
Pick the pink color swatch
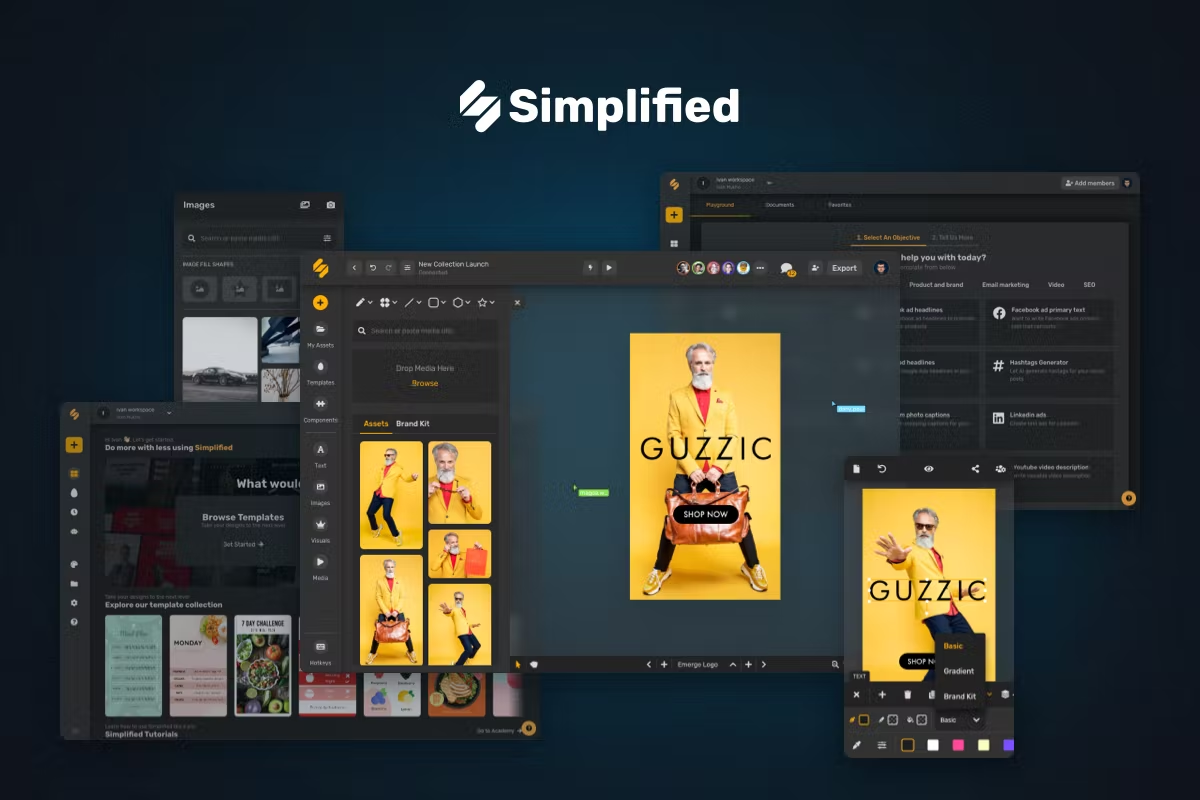(x=958, y=745)
